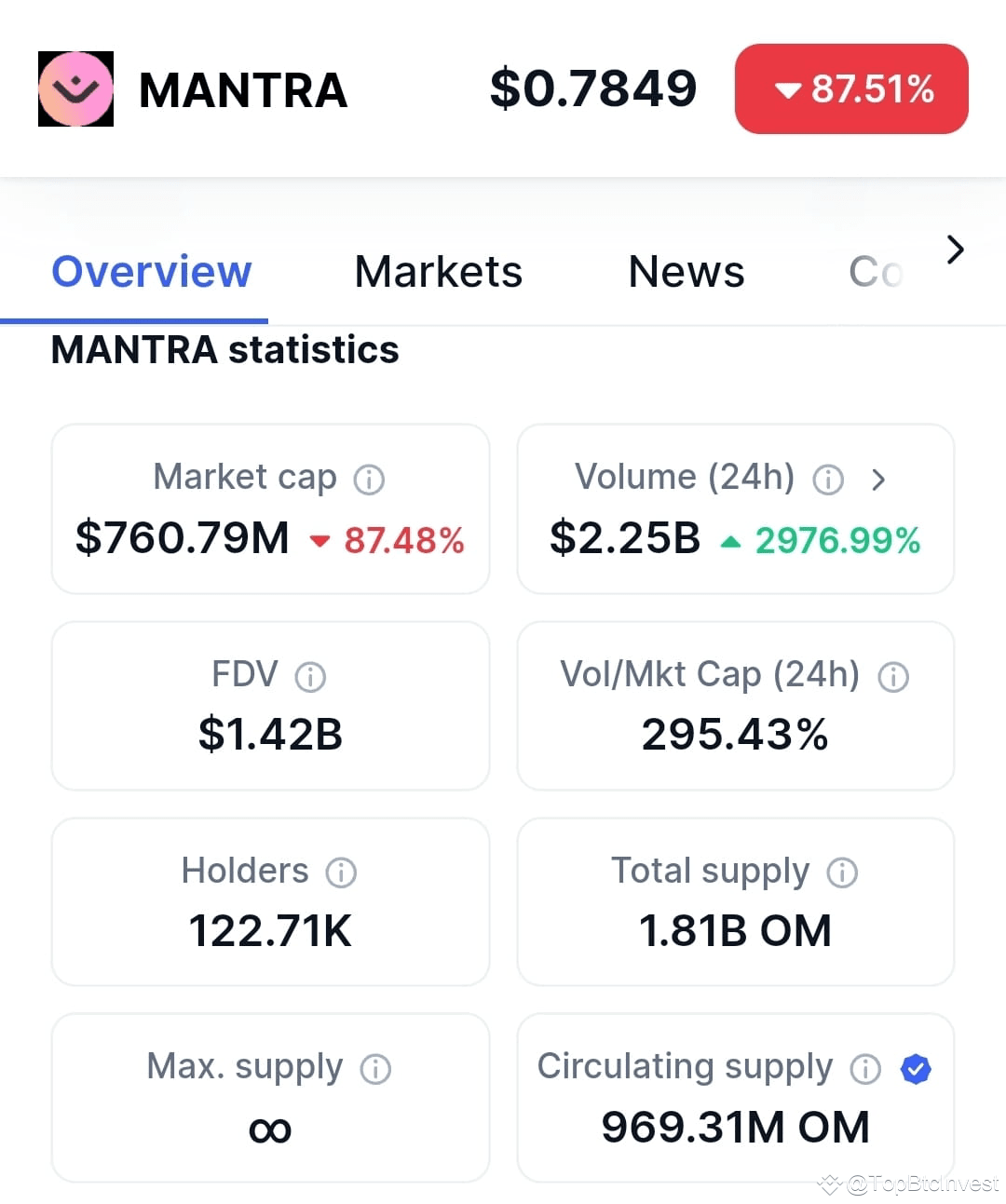Screen dimensions: 1006x1204
Task: Click the red 87.51% price change badge
Action: 850,88
